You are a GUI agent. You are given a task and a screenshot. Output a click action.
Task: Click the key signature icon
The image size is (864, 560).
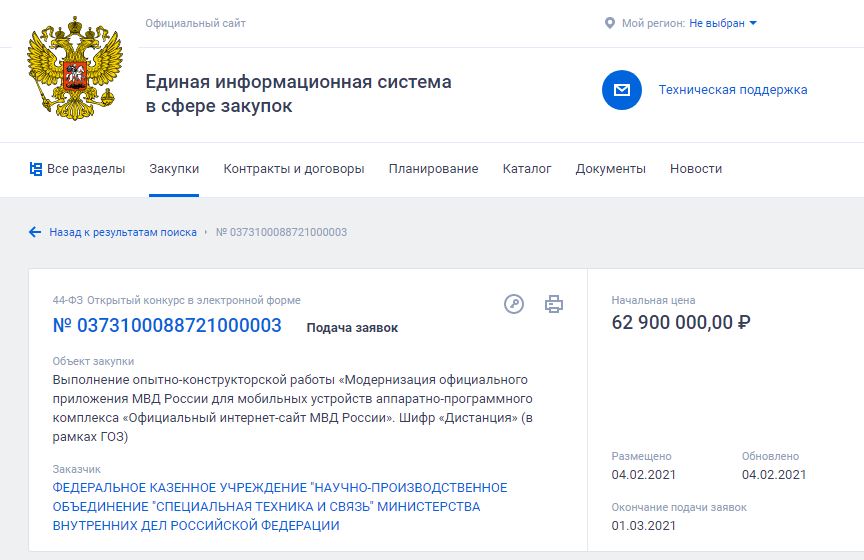click(514, 304)
